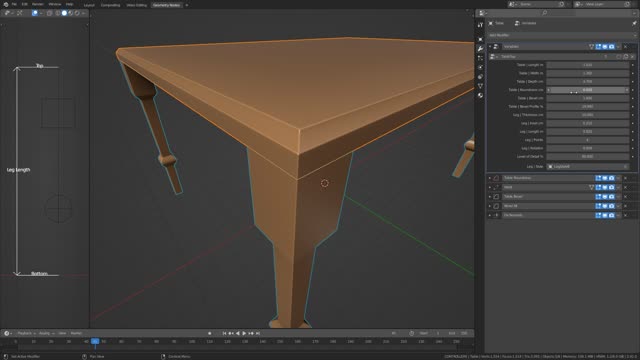Click the Table Roundness cm slider field
Viewport: 640px width, 360px height.
tap(588, 90)
